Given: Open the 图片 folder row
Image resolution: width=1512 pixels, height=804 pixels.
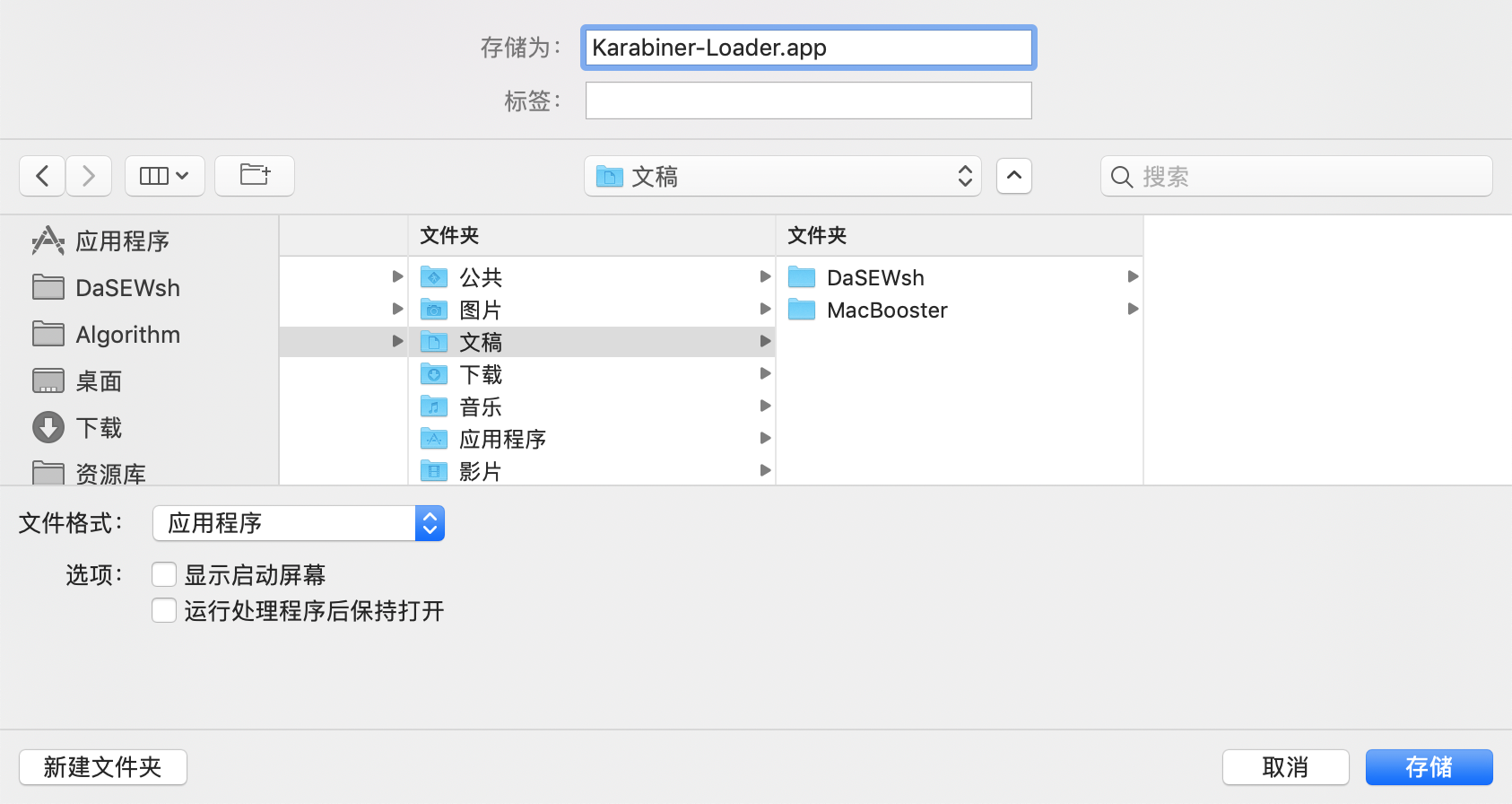Looking at the screenshot, I should pos(592,310).
